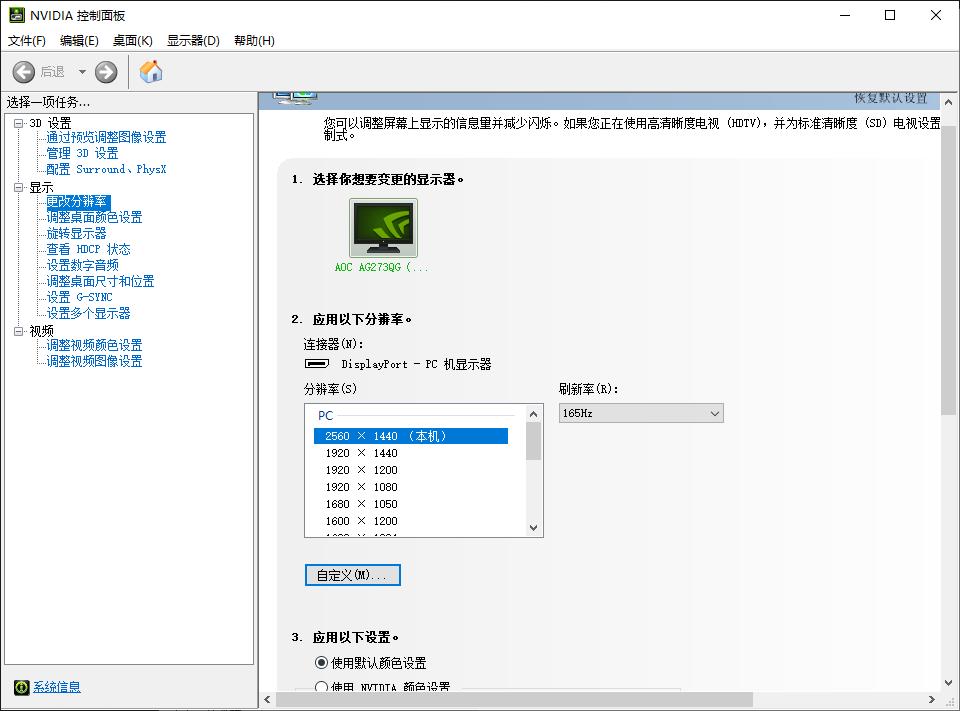The width and height of the screenshot is (960, 711).
Task: Click the Back arrow navigation icon
Action: pyautogui.click(x=24, y=72)
